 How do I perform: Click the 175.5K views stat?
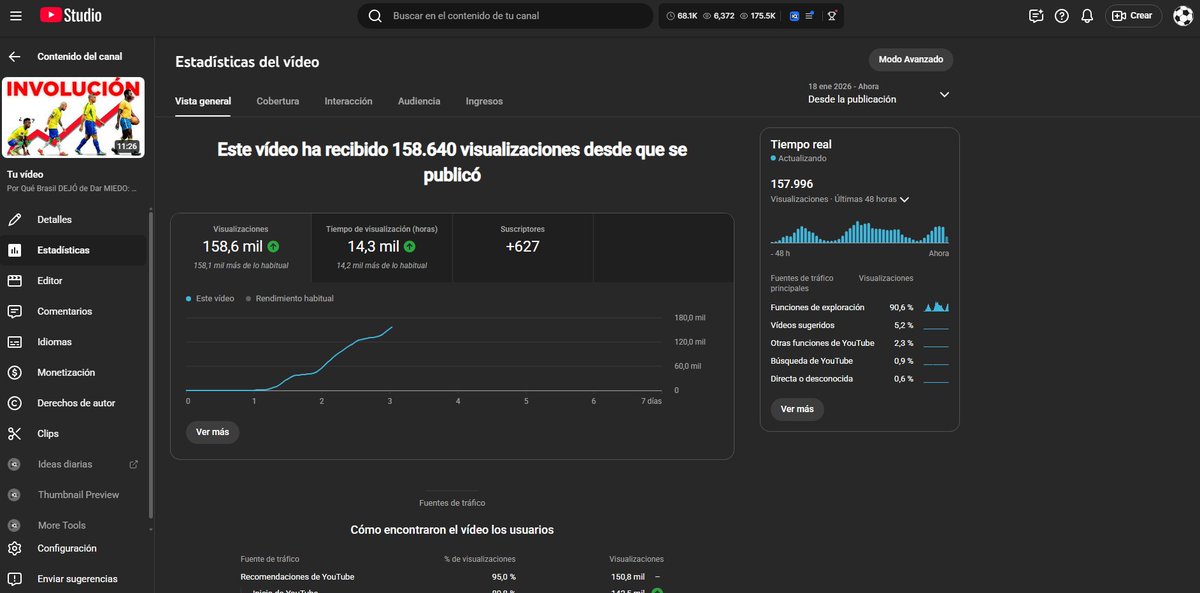(757, 16)
